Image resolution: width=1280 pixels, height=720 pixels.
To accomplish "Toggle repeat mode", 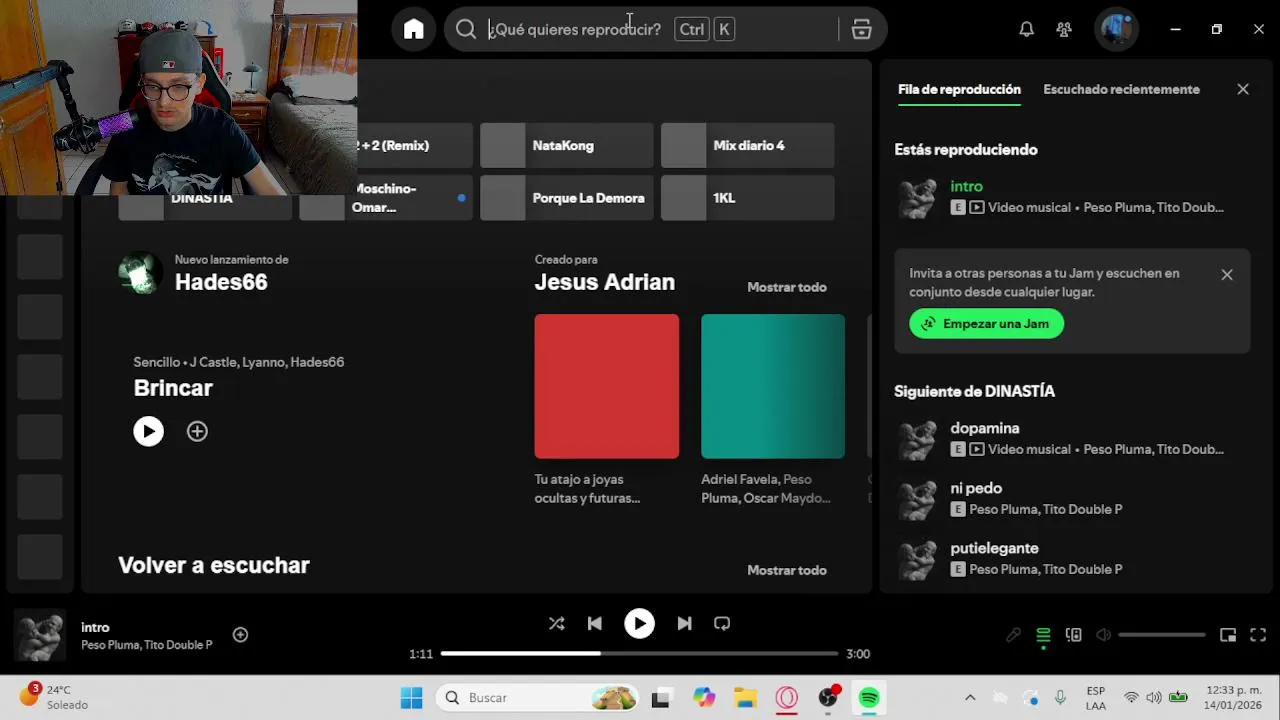I will point(722,623).
